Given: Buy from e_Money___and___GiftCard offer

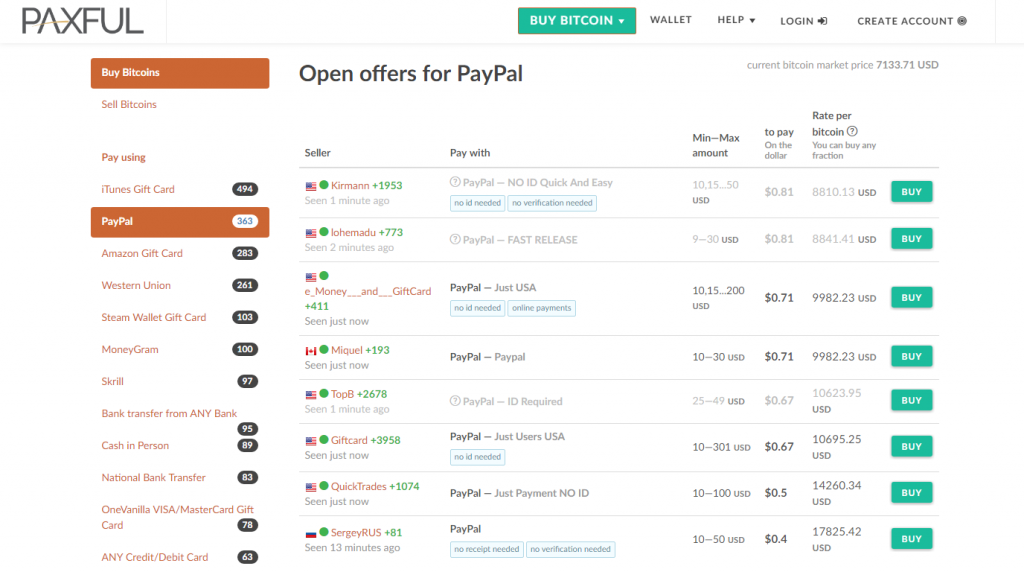Looking at the screenshot, I should [912, 298].
